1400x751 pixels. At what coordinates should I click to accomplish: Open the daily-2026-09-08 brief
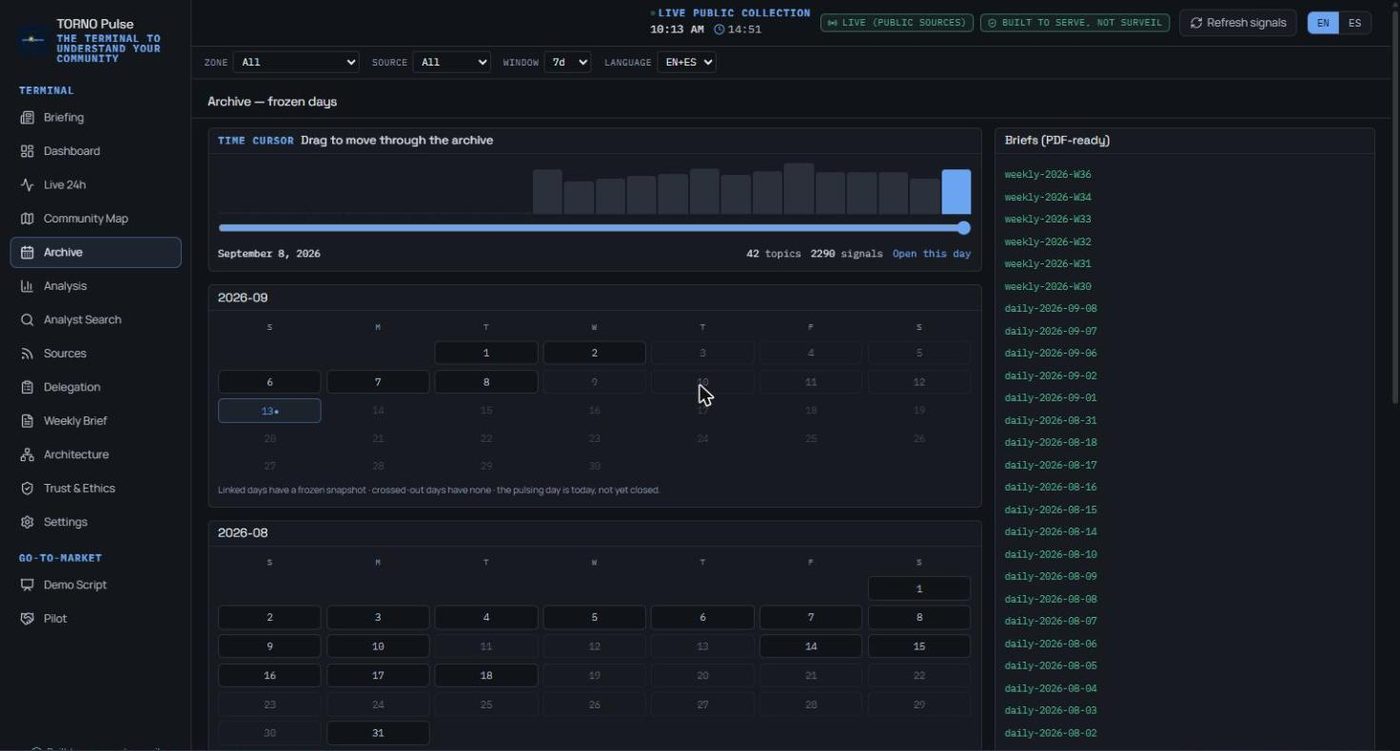click(x=1051, y=309)
